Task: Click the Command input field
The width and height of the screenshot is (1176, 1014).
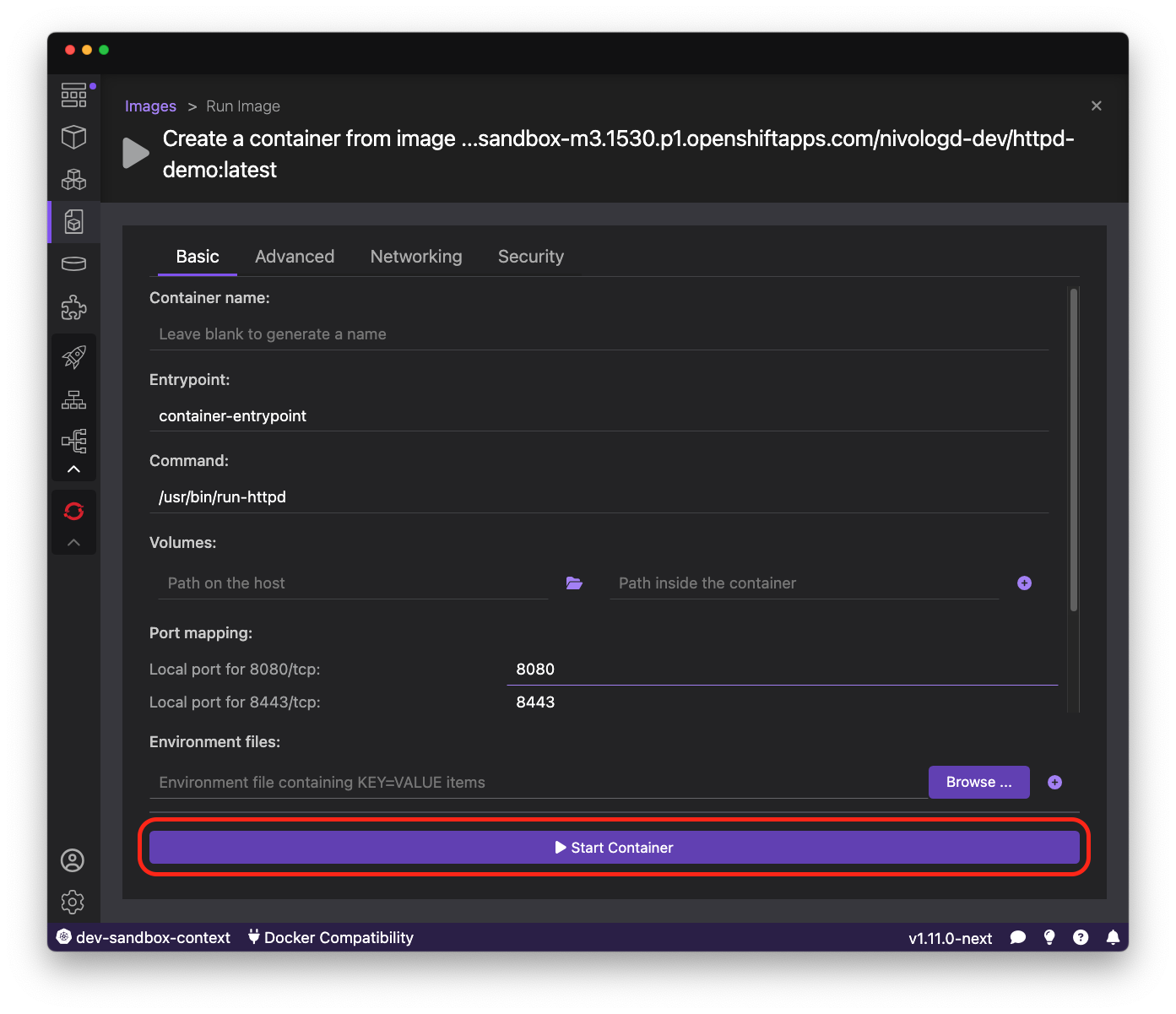Action: tap(599, 497)
